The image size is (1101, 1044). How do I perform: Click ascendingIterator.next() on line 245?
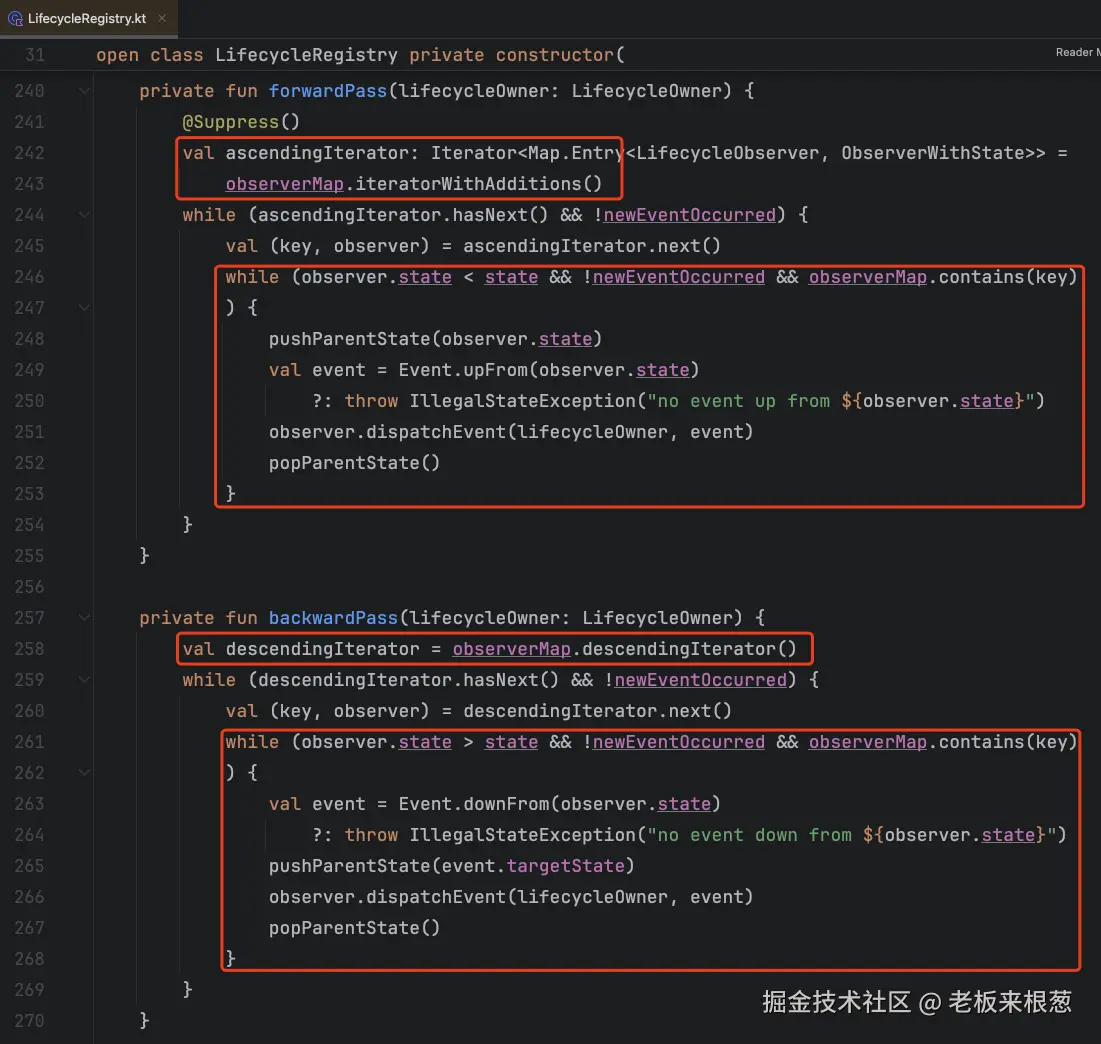pos(592,246)
